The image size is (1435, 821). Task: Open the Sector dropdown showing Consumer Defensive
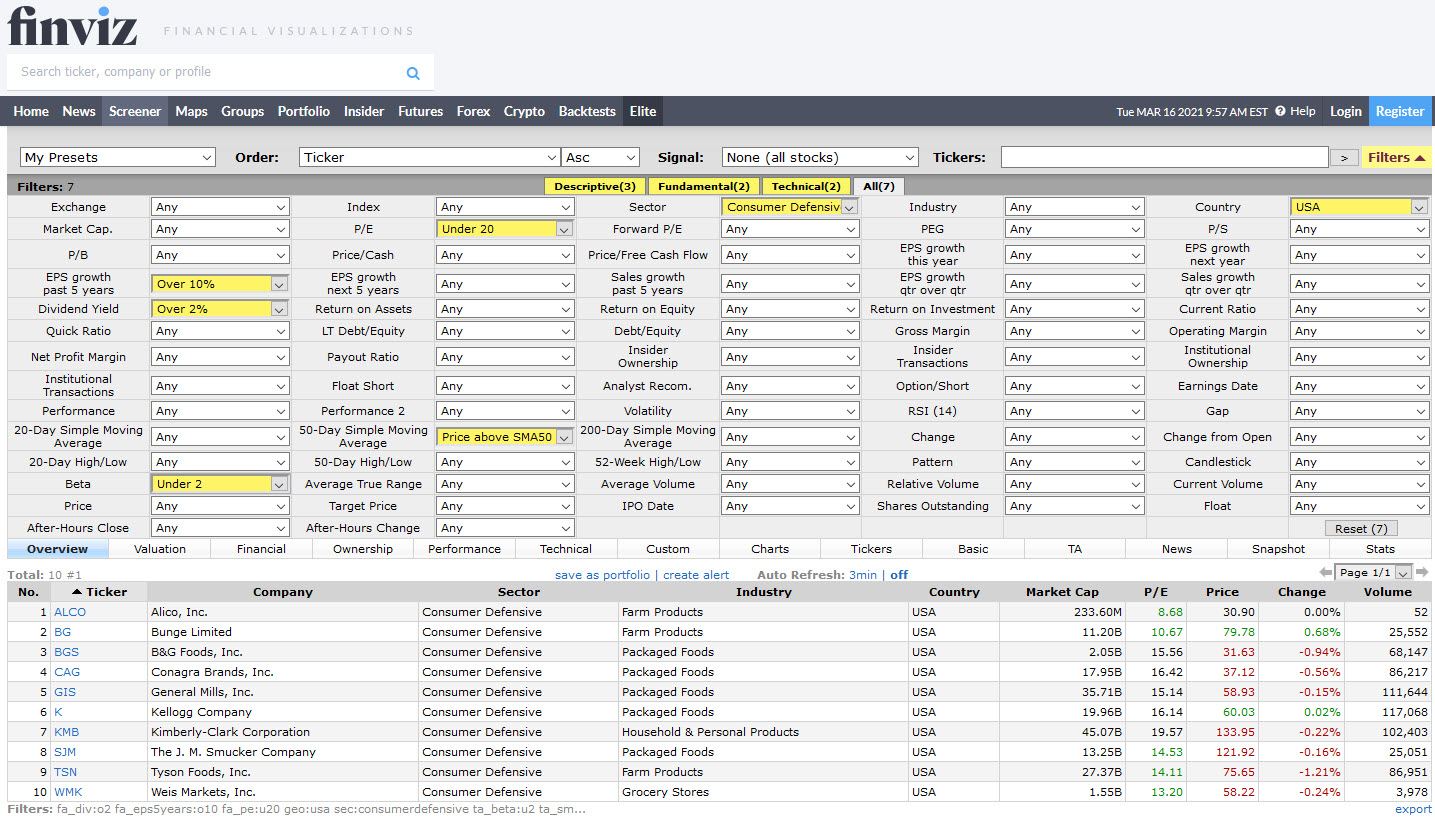tap(790, 207)
